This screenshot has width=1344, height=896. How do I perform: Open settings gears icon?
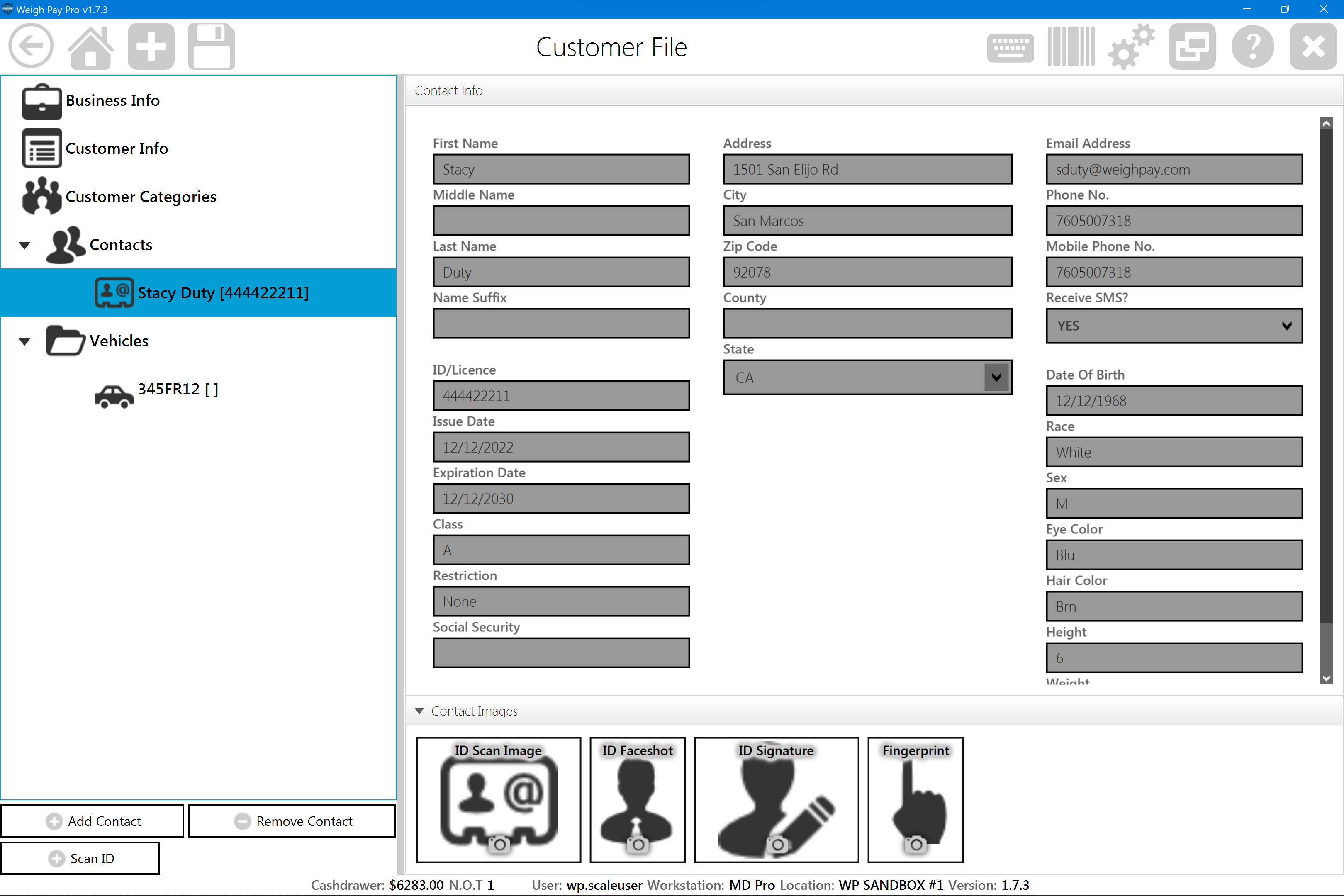click(x=1131, y=47)
